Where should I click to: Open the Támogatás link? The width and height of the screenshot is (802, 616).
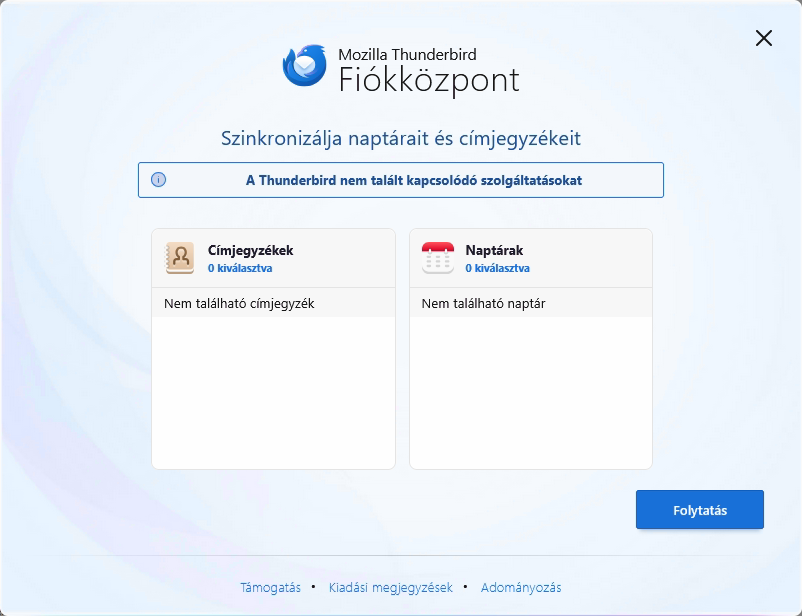271,587
